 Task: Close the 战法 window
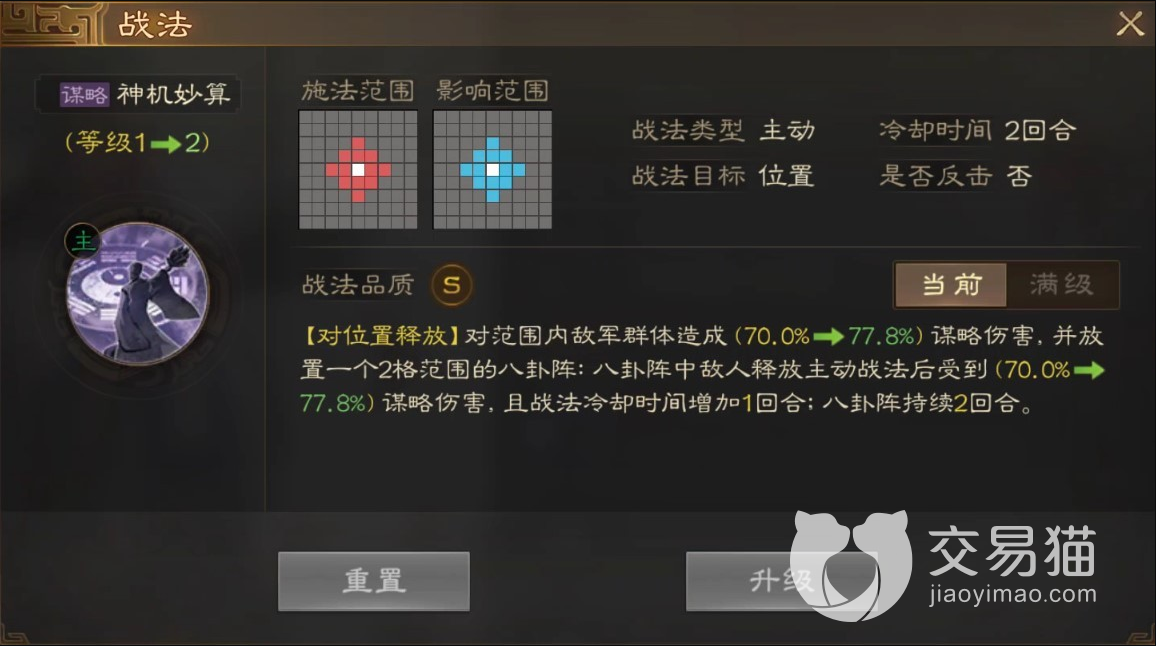[1129, 24]
